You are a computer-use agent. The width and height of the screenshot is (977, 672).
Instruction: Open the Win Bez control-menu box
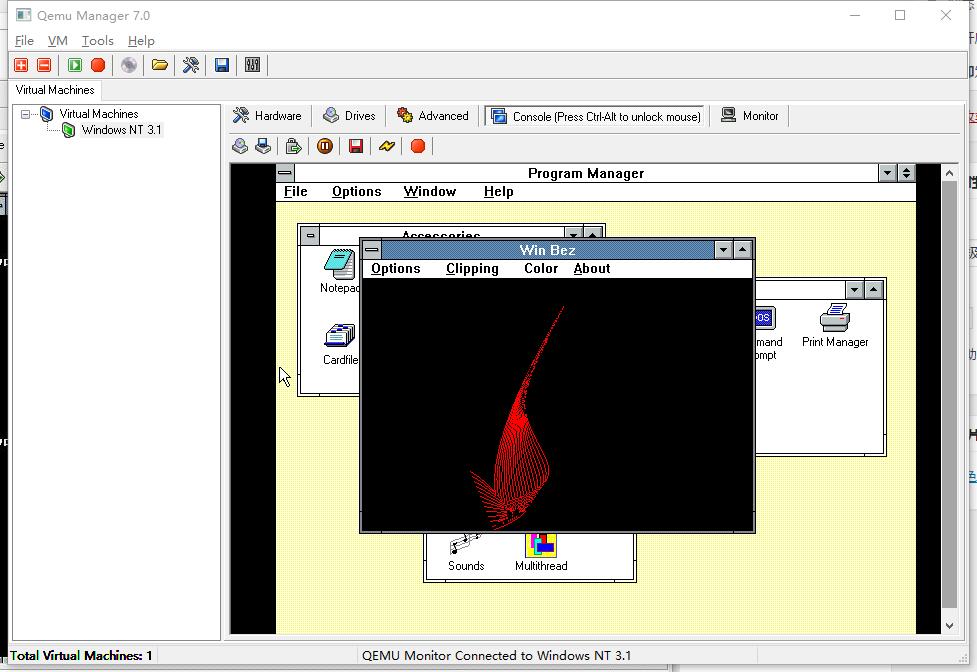371,250
